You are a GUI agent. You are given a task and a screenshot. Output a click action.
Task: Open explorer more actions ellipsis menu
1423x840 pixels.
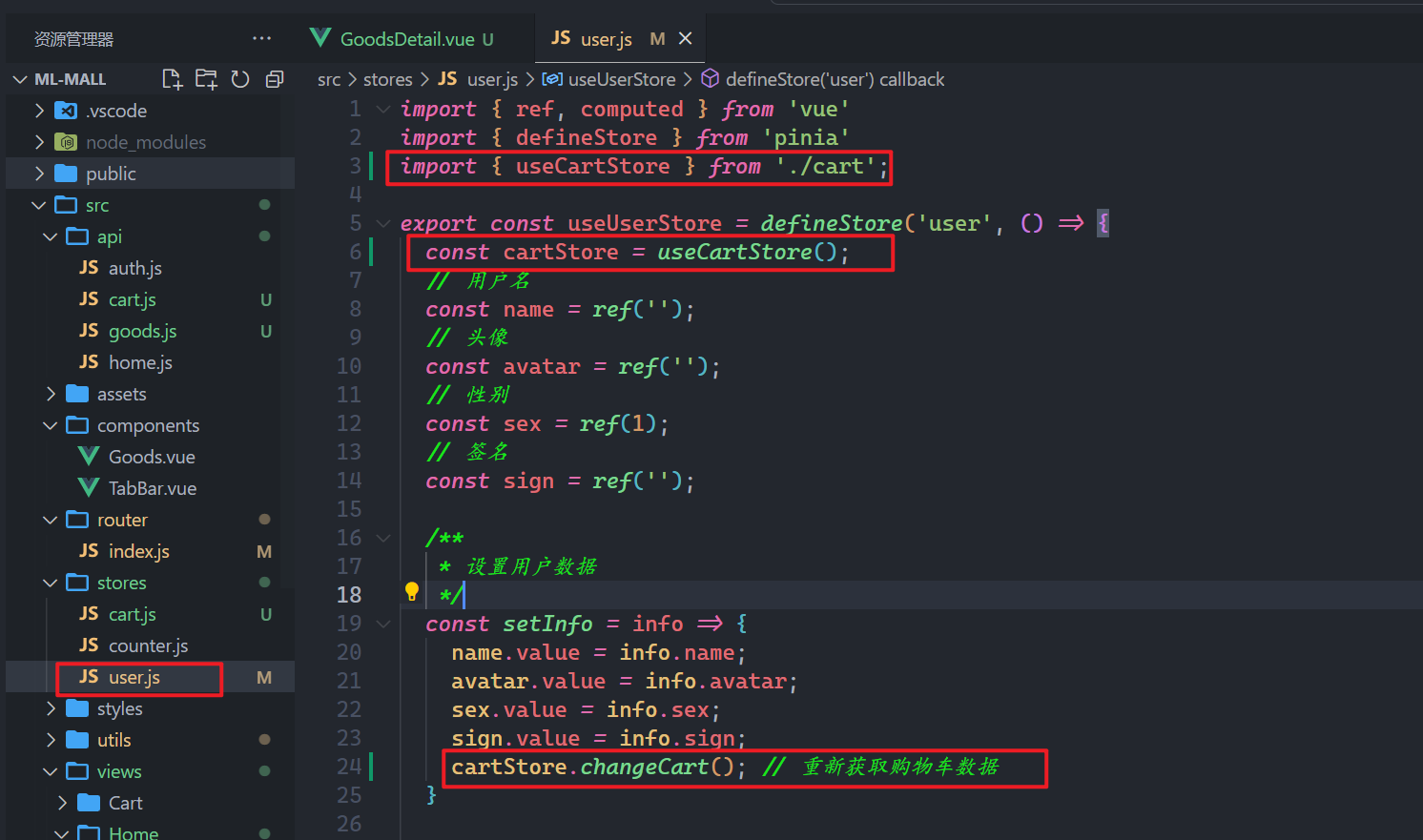[261, 39]
